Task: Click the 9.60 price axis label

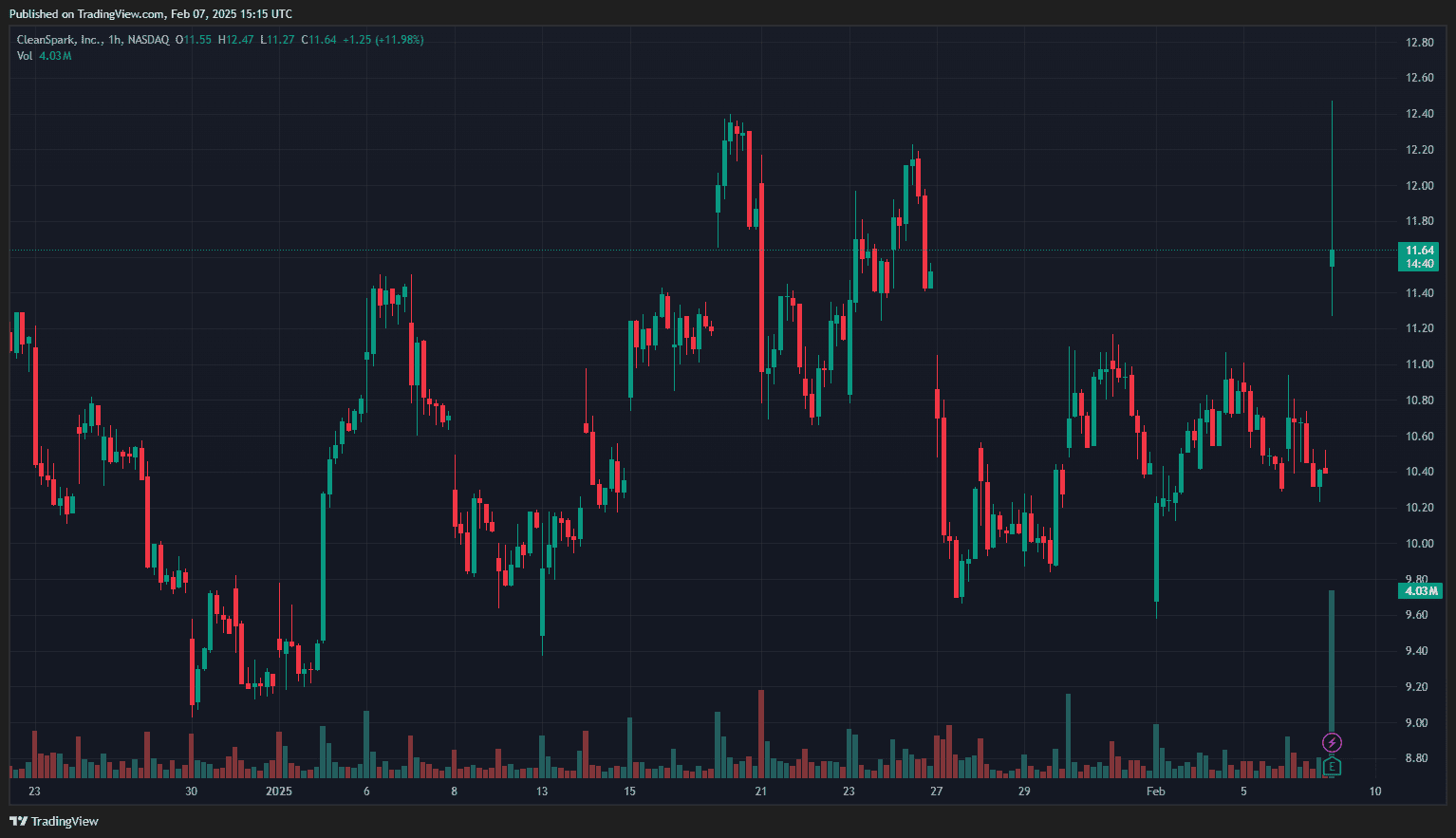Action: click(1417, 615)
